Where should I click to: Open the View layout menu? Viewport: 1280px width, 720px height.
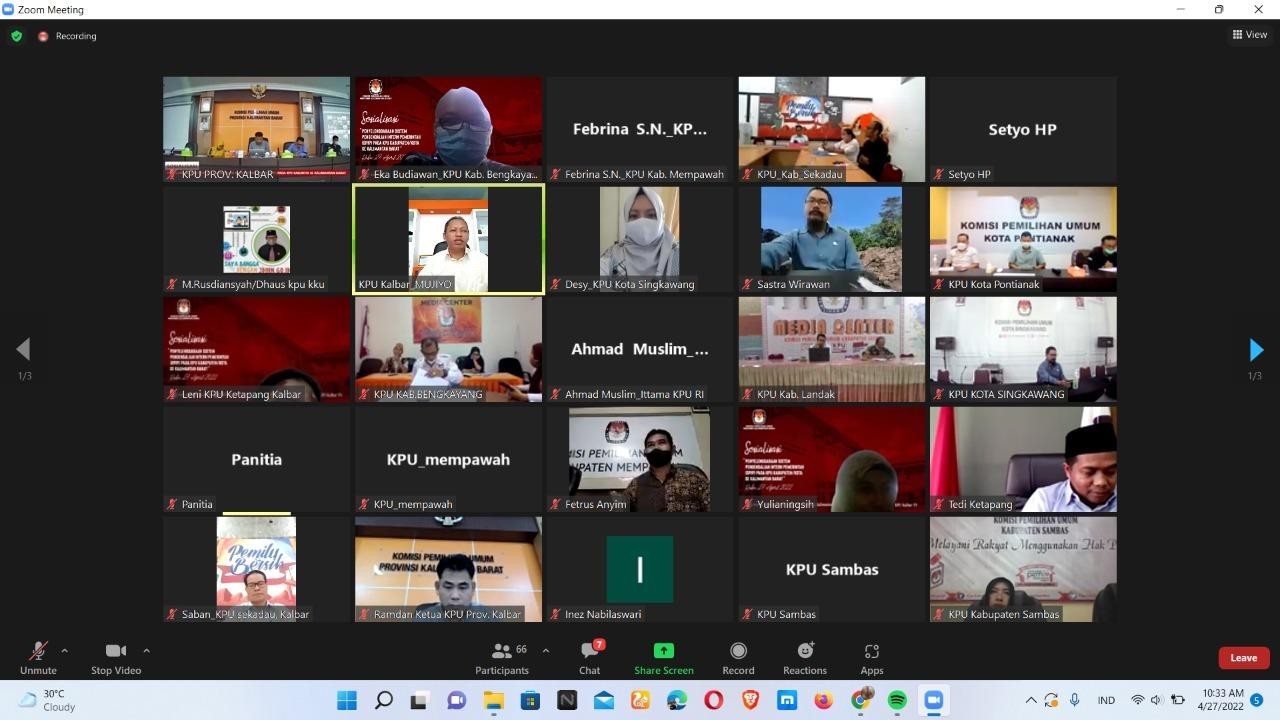click(1250, 34)
